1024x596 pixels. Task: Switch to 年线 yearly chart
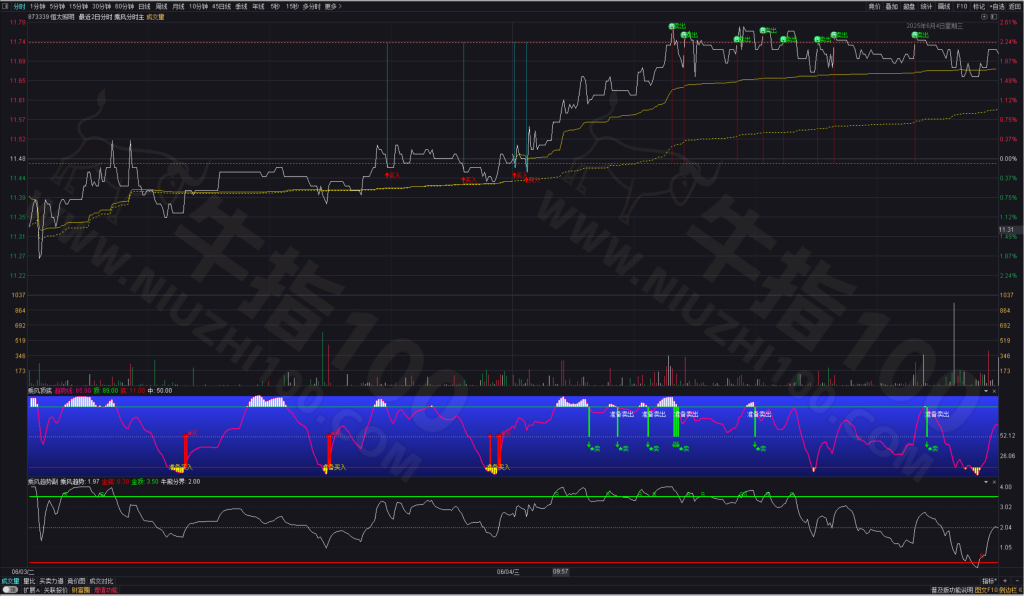(259, 7)
